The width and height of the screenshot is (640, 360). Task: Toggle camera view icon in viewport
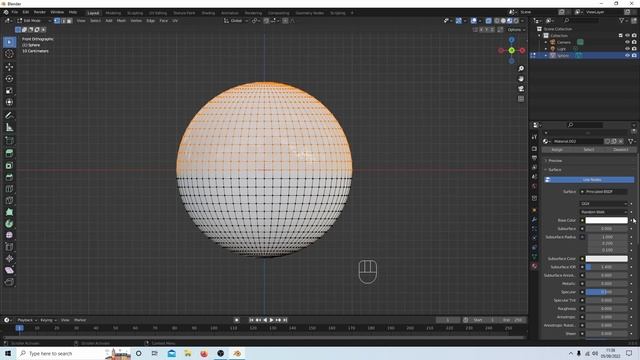(x=521, y=89)
